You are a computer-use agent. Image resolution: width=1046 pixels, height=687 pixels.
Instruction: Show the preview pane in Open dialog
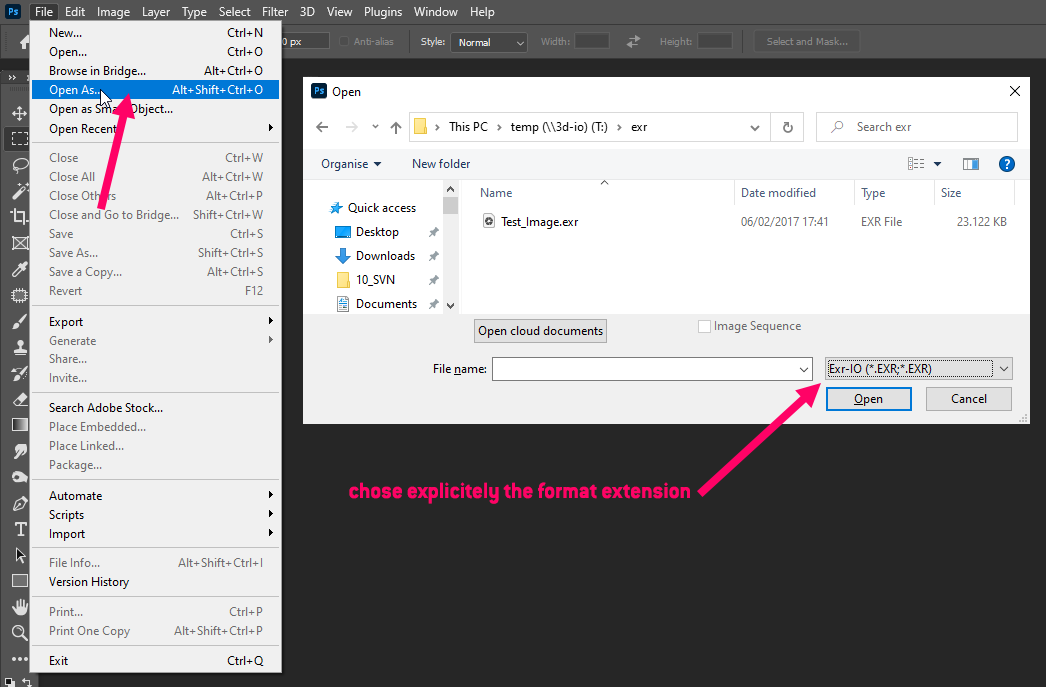tap(971, 164)
